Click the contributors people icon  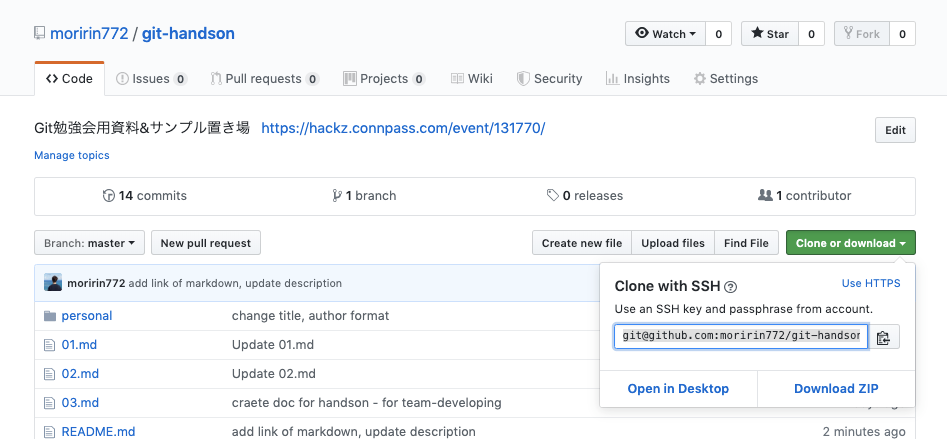click(765, 196)
